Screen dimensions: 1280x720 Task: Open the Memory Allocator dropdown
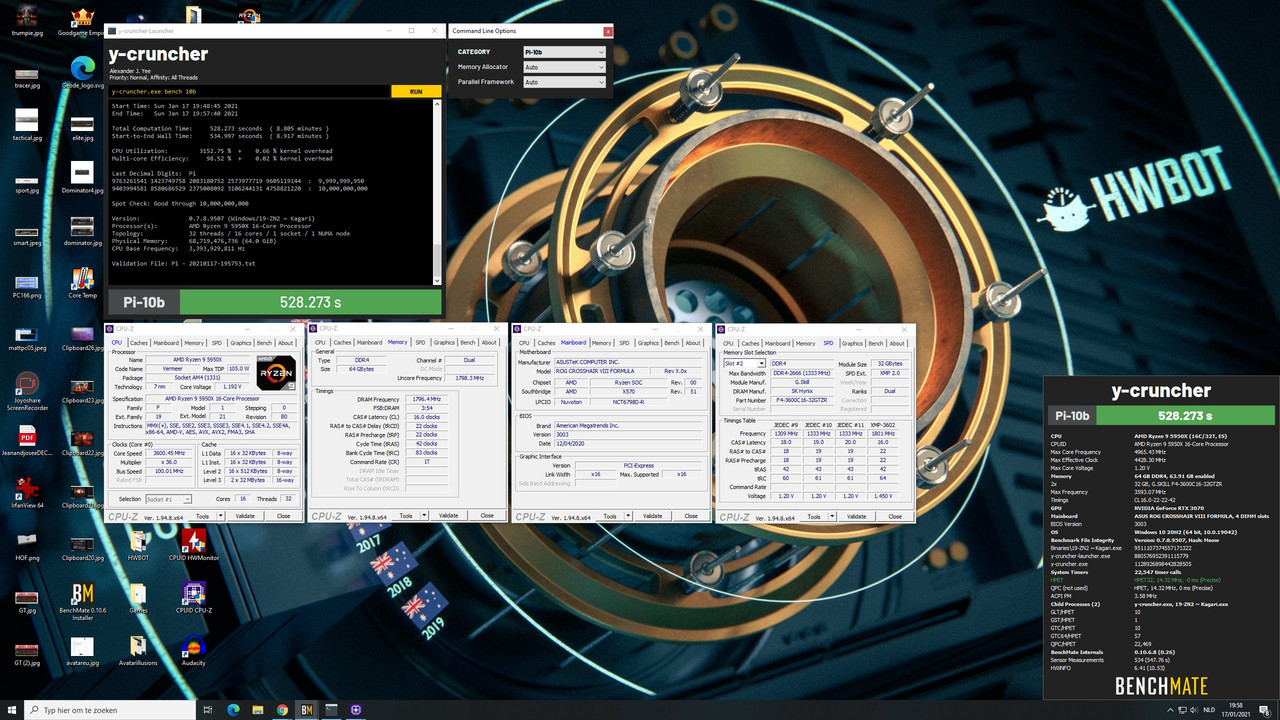point(564,67)
